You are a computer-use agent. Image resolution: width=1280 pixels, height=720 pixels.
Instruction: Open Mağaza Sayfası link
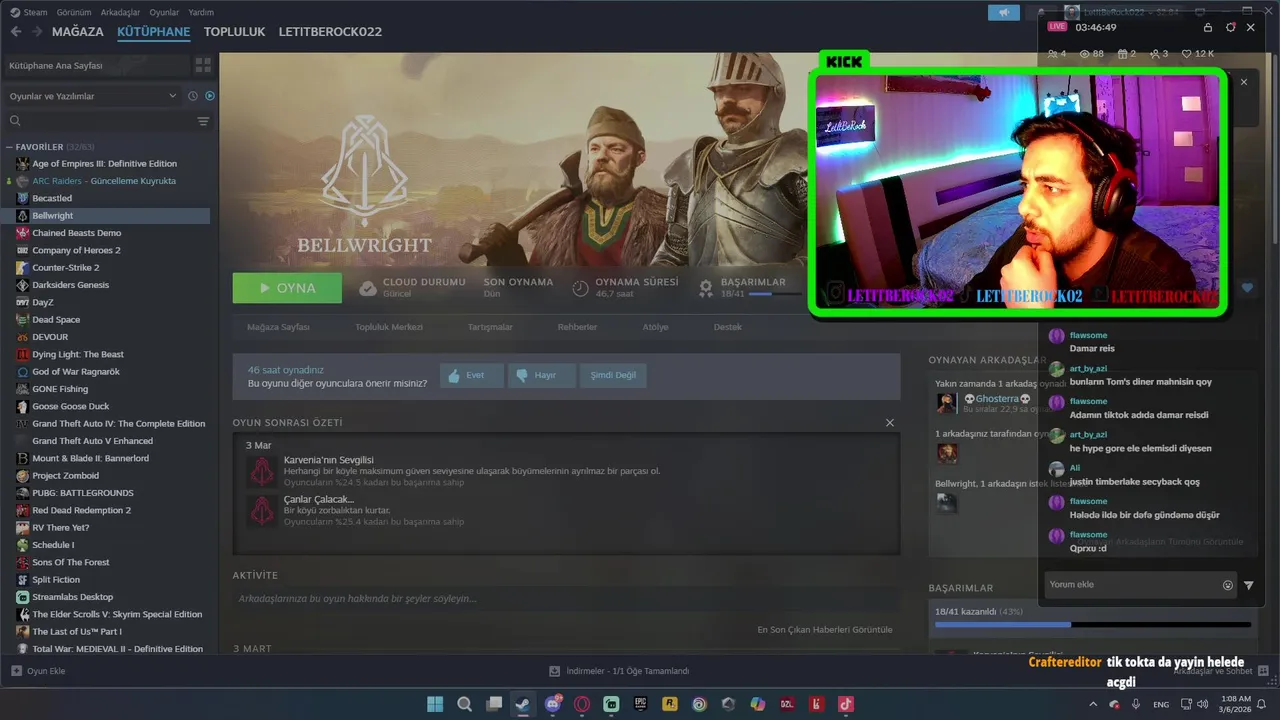coord(278,327)
